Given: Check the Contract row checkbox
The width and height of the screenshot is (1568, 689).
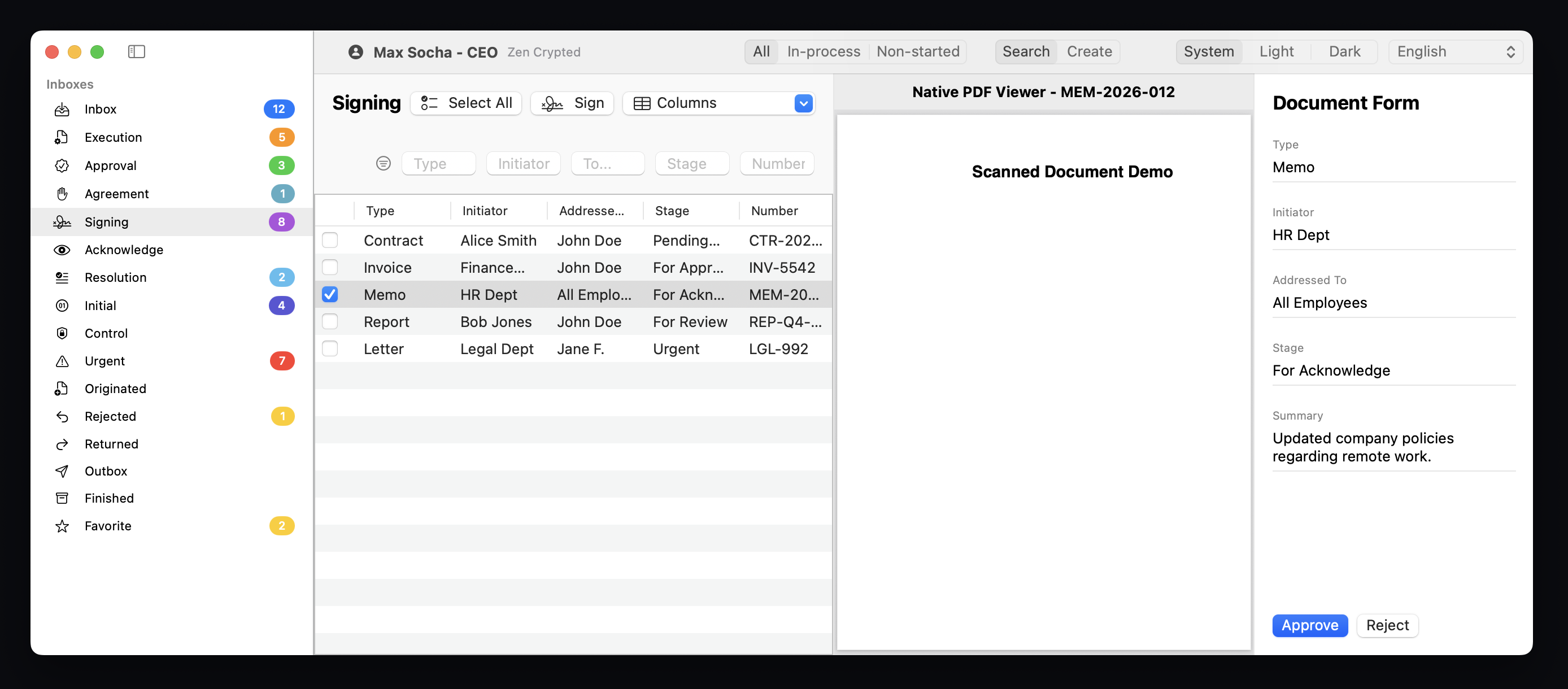Looking at the screenshot, I should (330, 241).
